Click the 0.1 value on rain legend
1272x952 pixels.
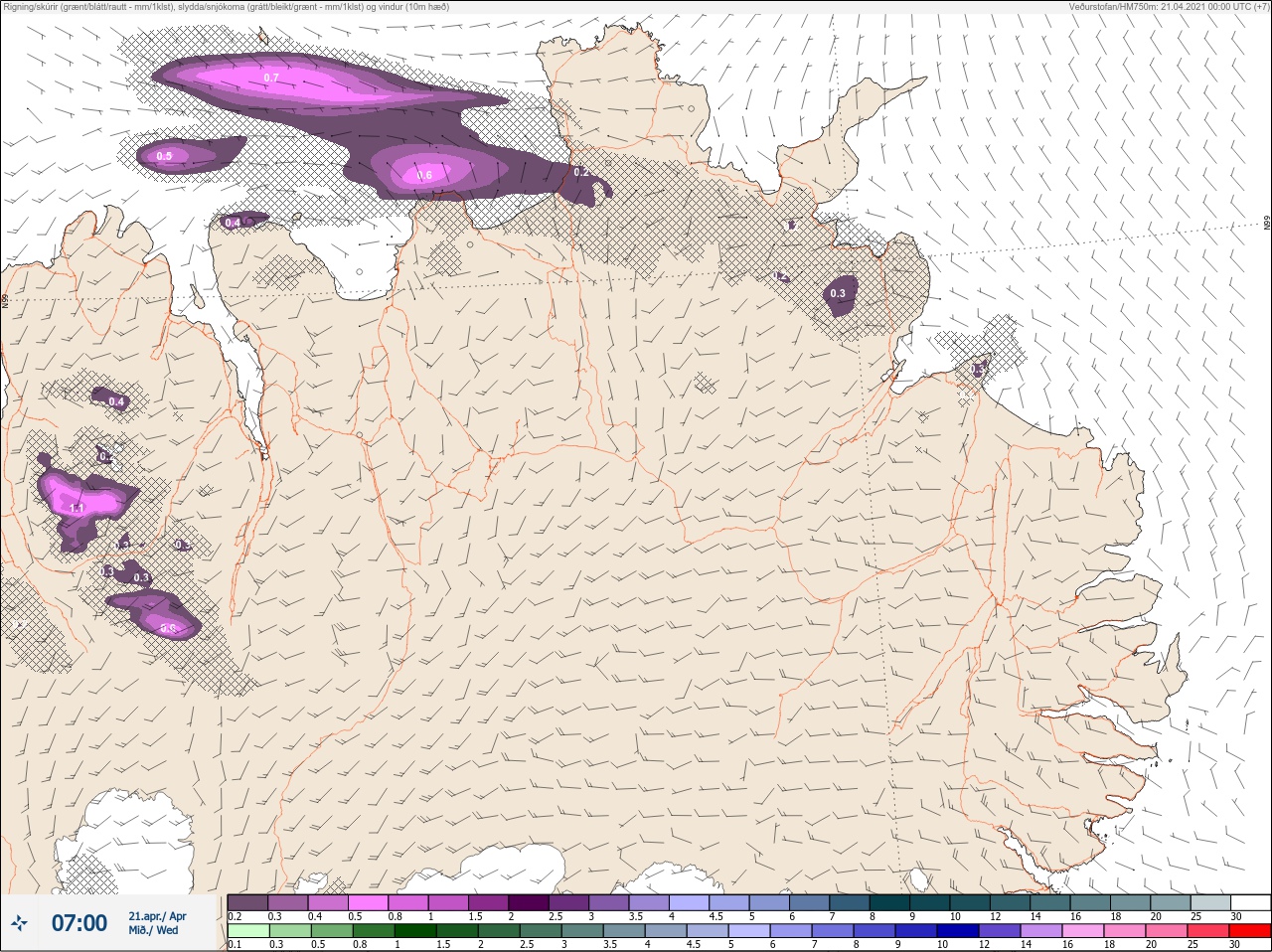pyautogui.click(x=235, y=945)
